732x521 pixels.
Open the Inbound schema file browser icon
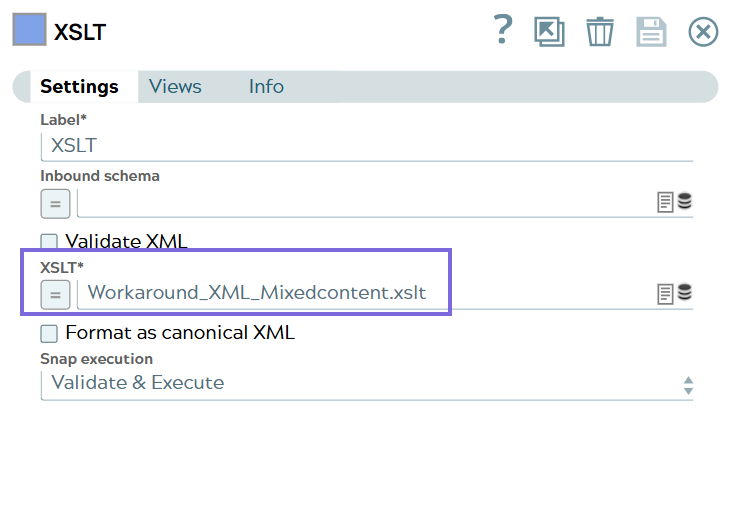(666, 202)
